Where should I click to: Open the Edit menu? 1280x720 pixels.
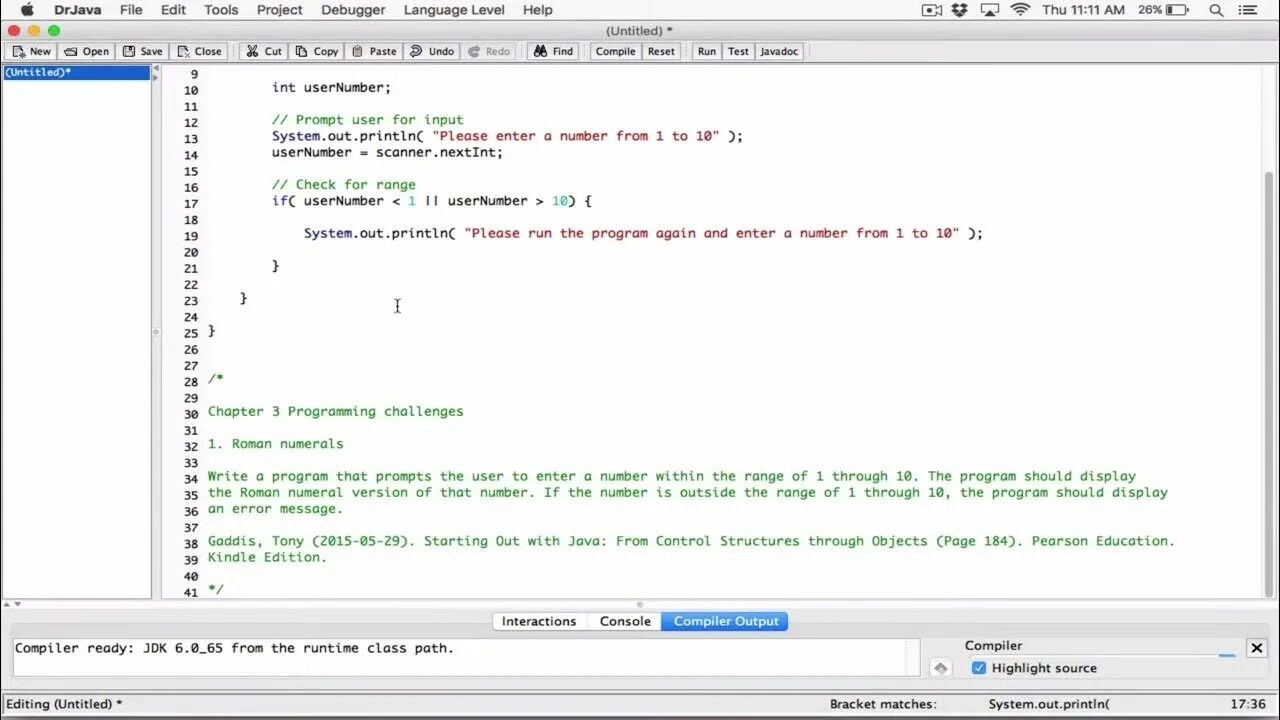(174, 10)
